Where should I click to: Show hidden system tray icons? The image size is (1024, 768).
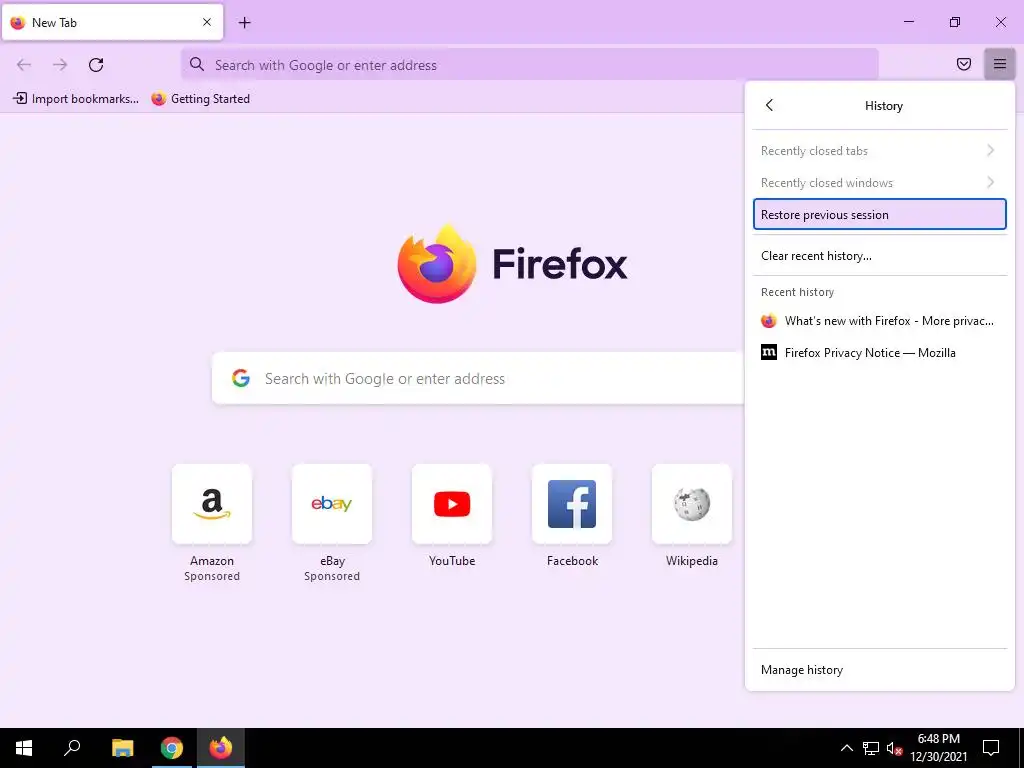[x=846, y=748]
